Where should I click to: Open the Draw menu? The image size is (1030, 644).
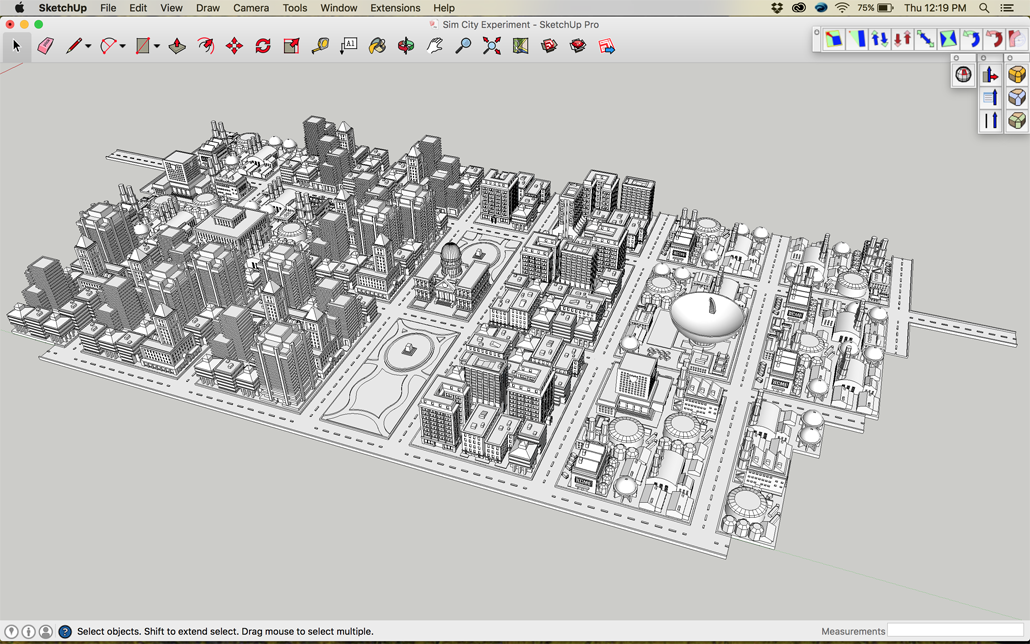pos(208,8)
